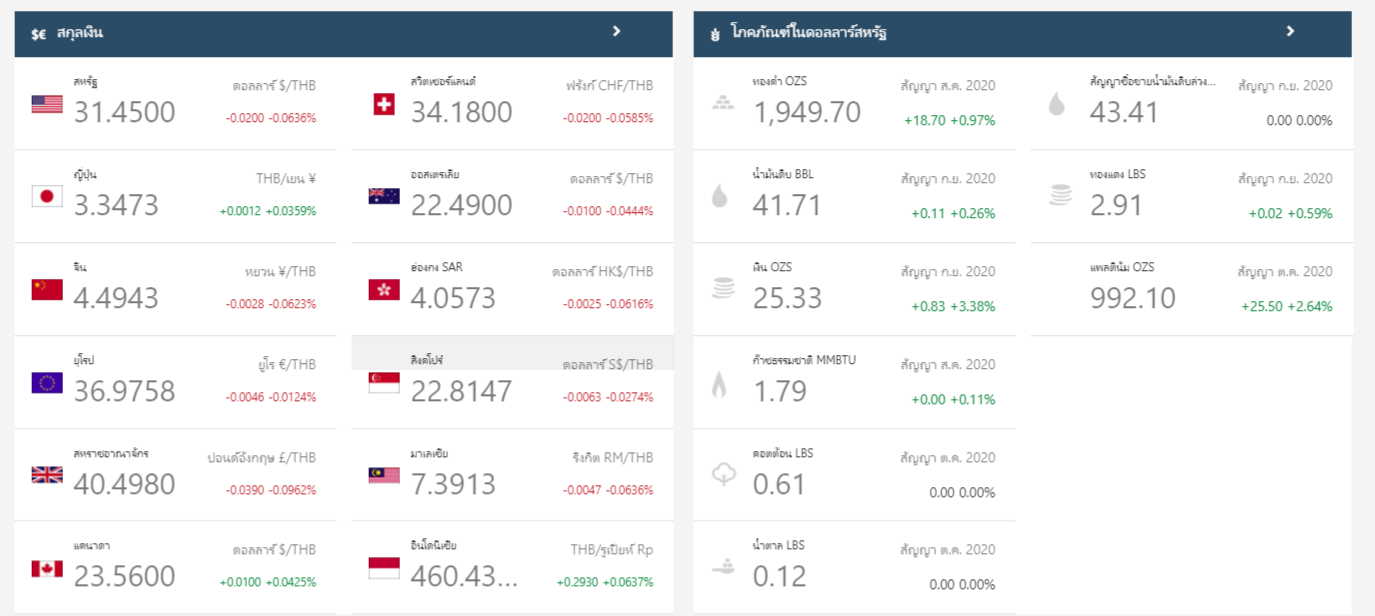Click the gold bars icon beside 1,949.70

click(x=723, y=103)
